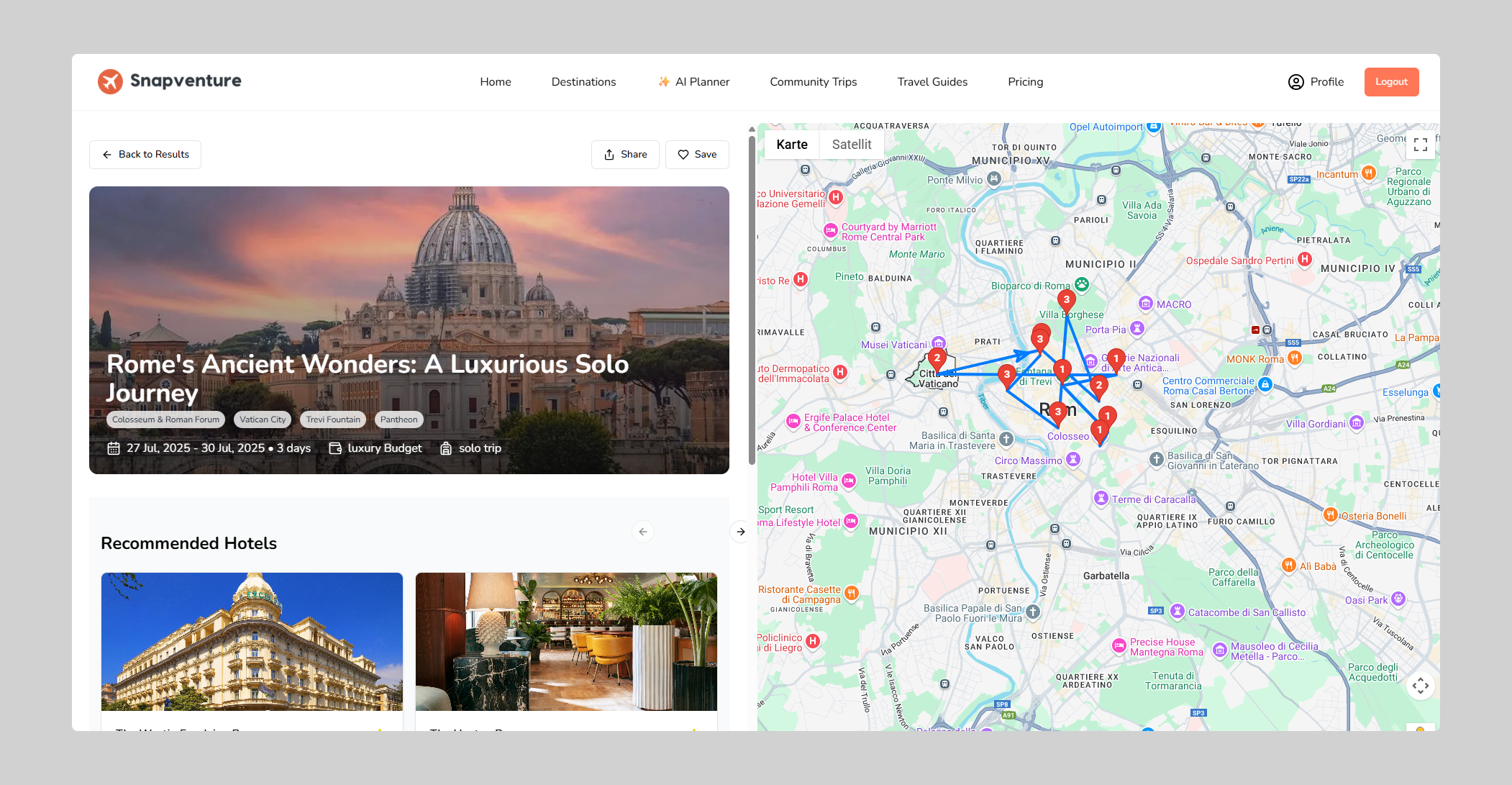The height and width of the screenshot is (785, 1512).
Task: Open Community Trips in navigation
Action: coord(813,82)
